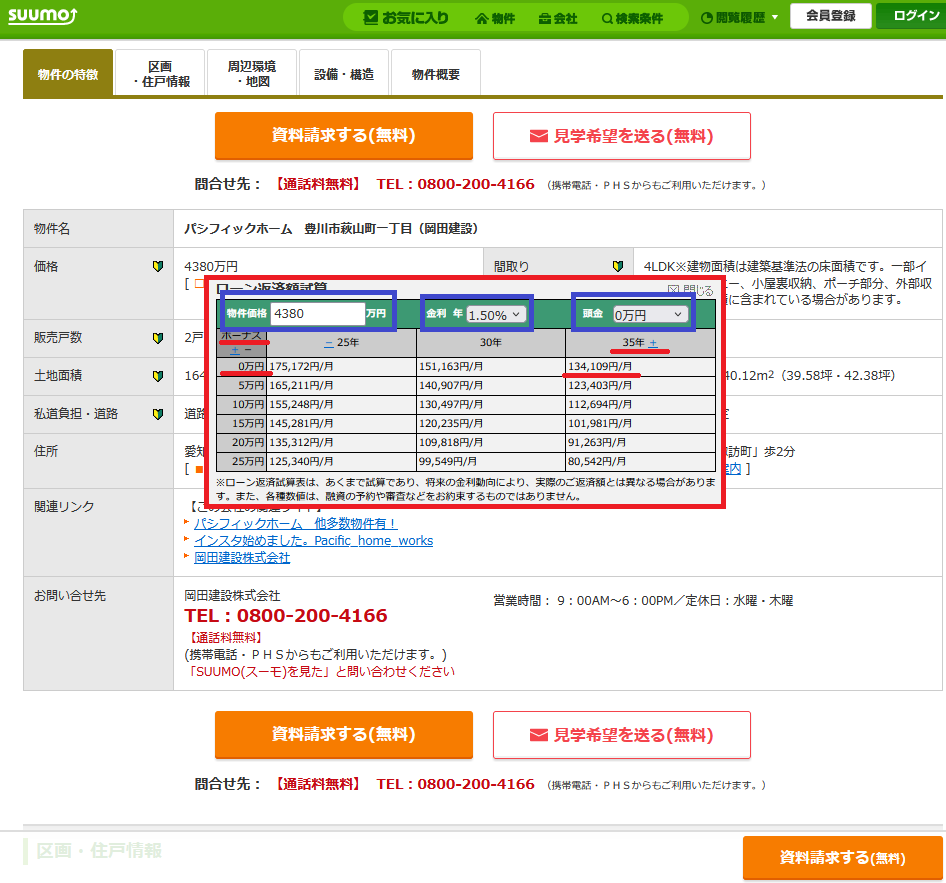Click cell 151,163円/月
946x883 pixels.
[490, 366]
